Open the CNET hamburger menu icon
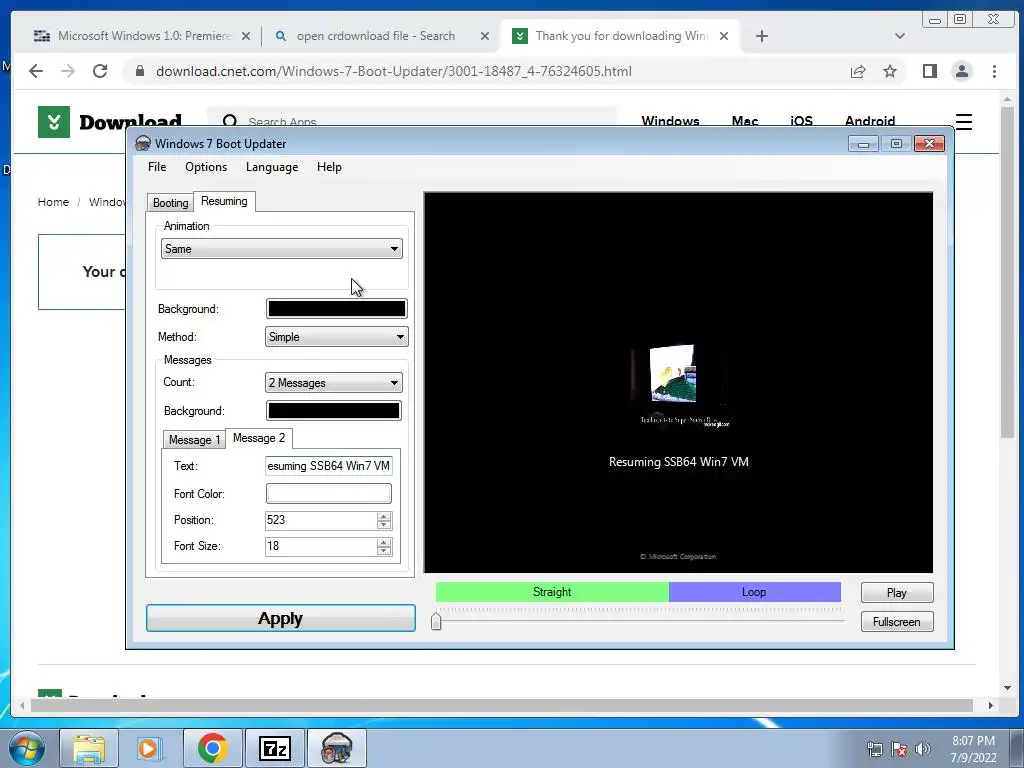Viewport: 1024px width, 768px height. (964, 122)
